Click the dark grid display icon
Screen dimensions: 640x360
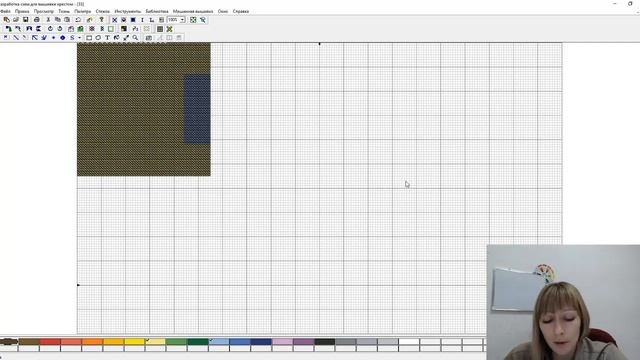(x=160, y=29)
